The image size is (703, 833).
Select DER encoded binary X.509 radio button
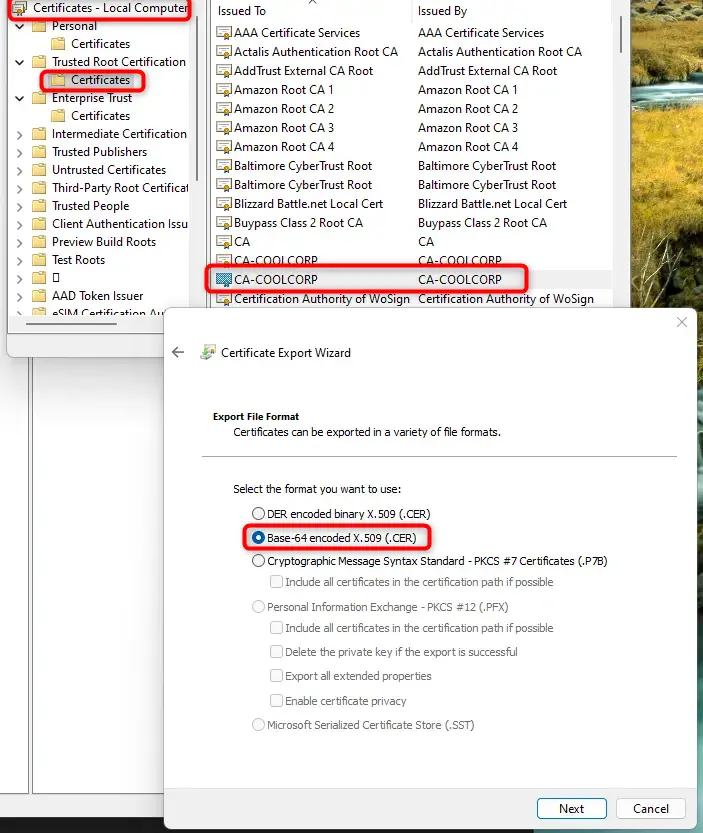258,514
